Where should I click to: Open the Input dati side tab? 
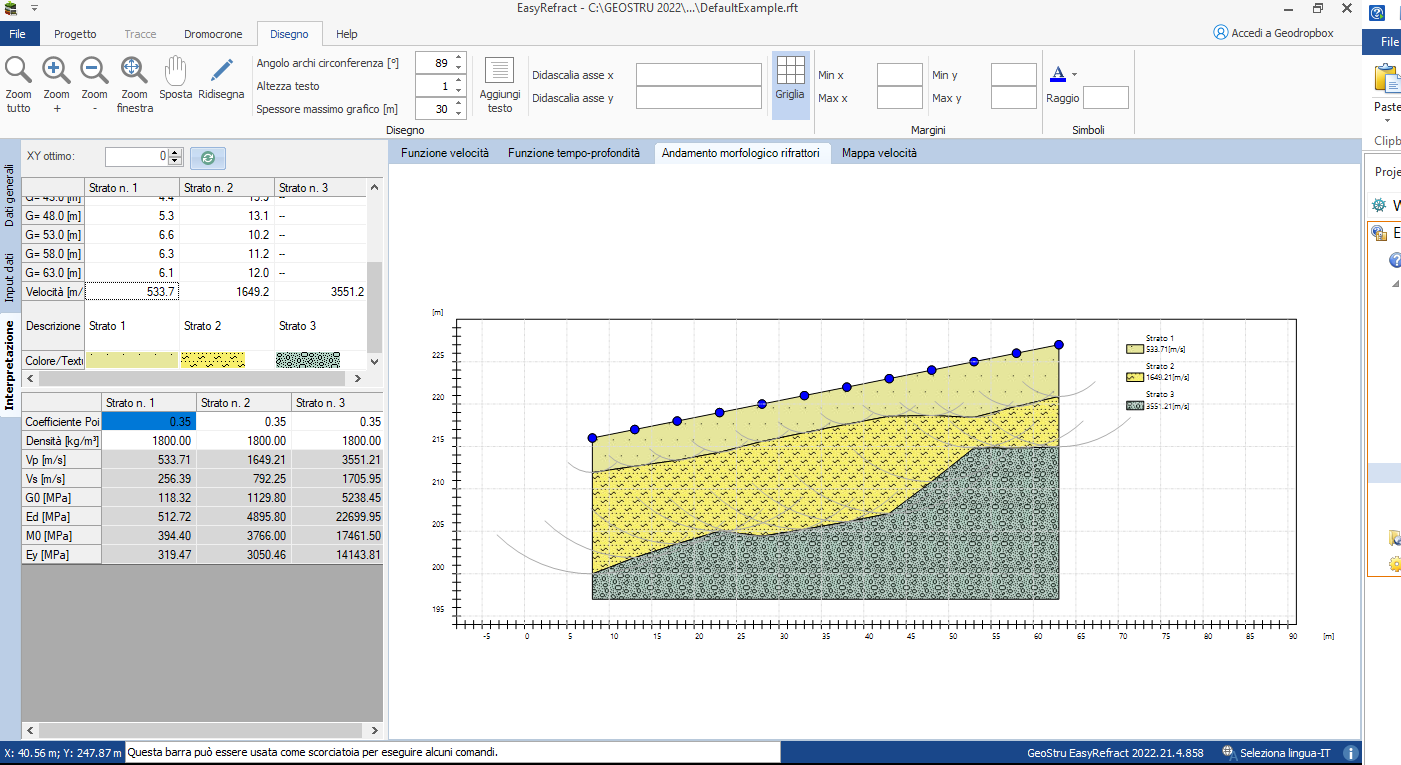(x=10, y=276)
